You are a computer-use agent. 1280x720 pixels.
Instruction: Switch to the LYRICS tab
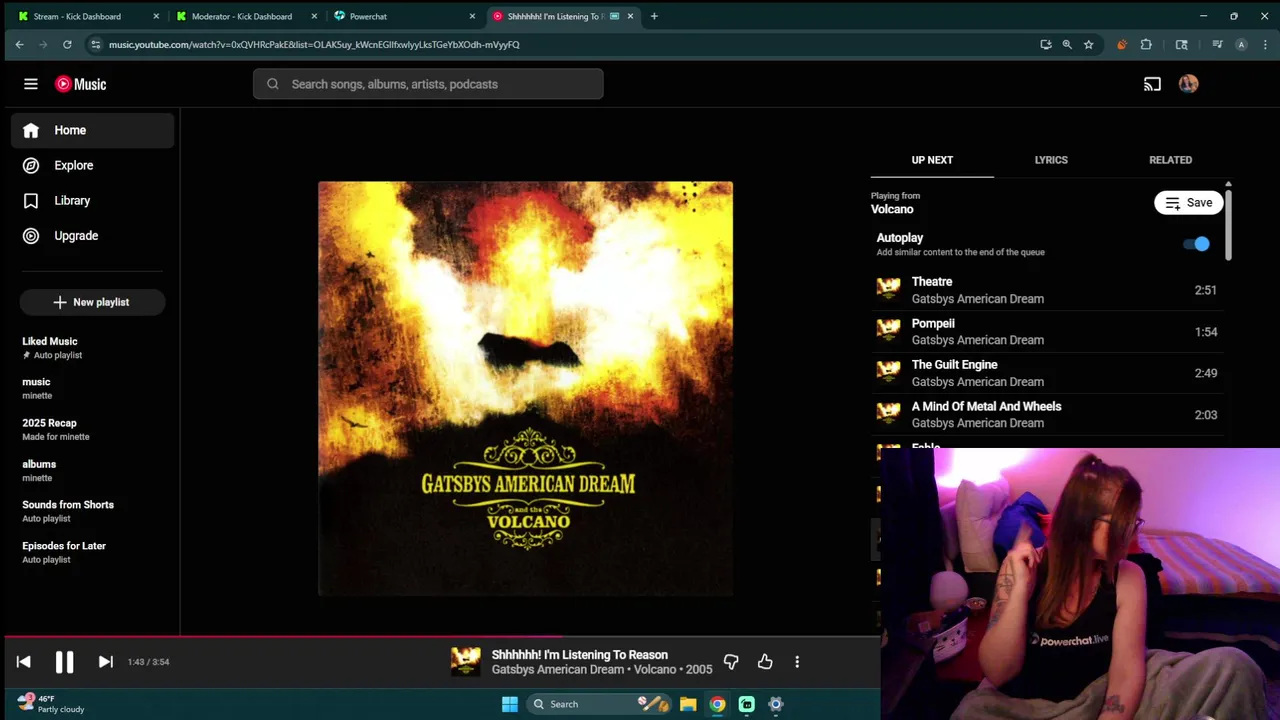tap(1051, 160)
